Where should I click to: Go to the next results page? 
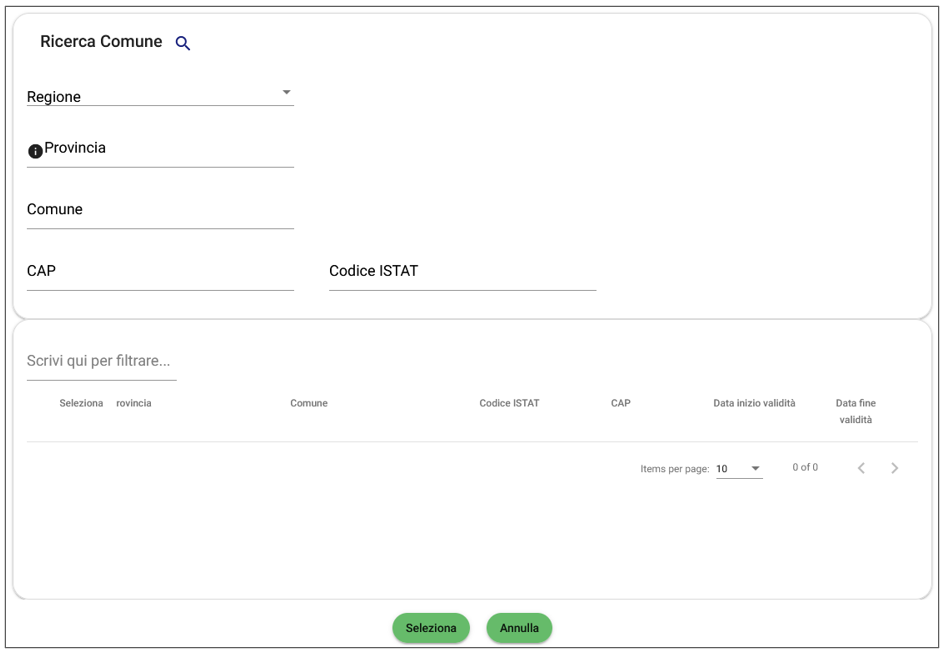pyautogui.click(x=895, y=468)
